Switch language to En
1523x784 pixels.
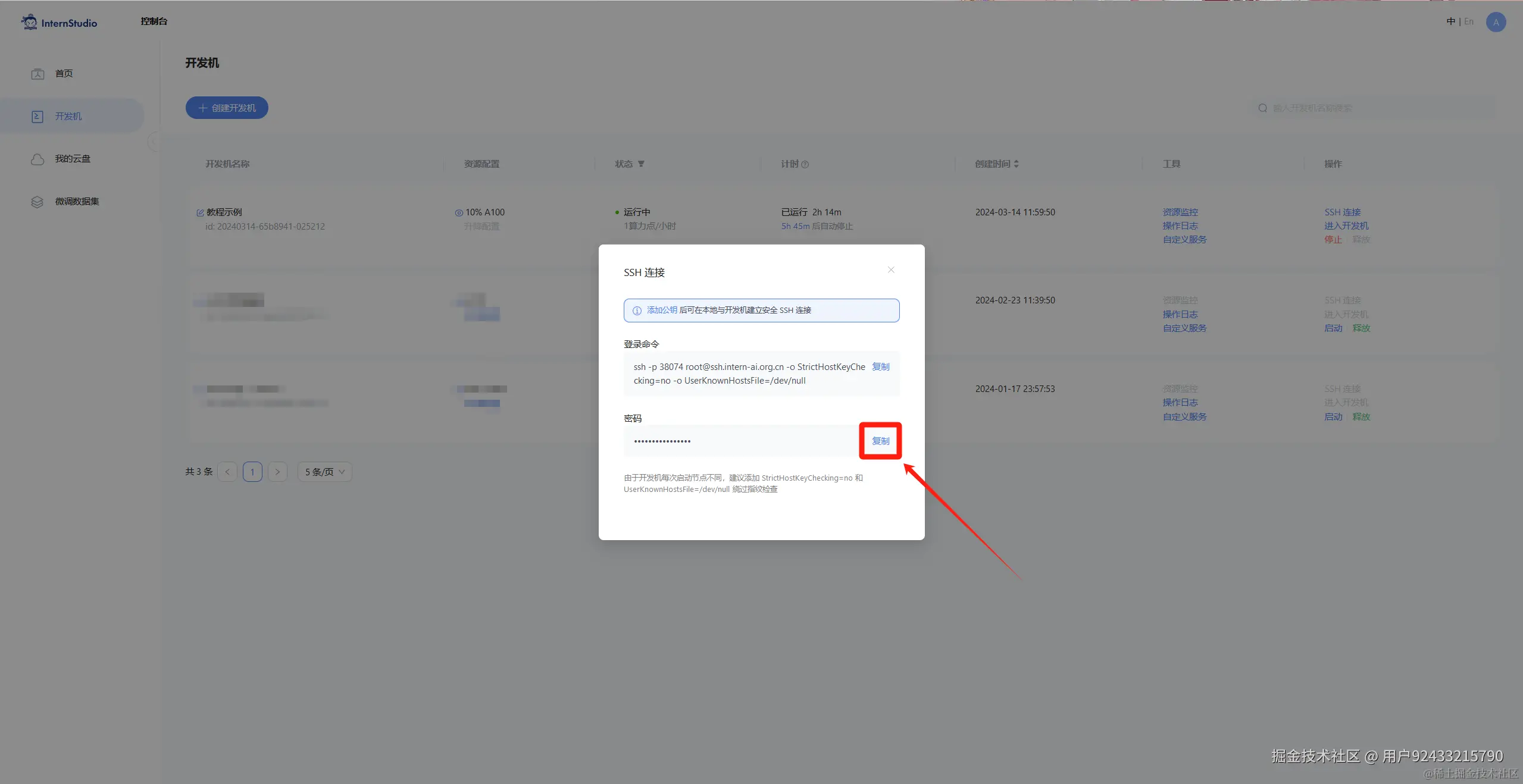1469,21
